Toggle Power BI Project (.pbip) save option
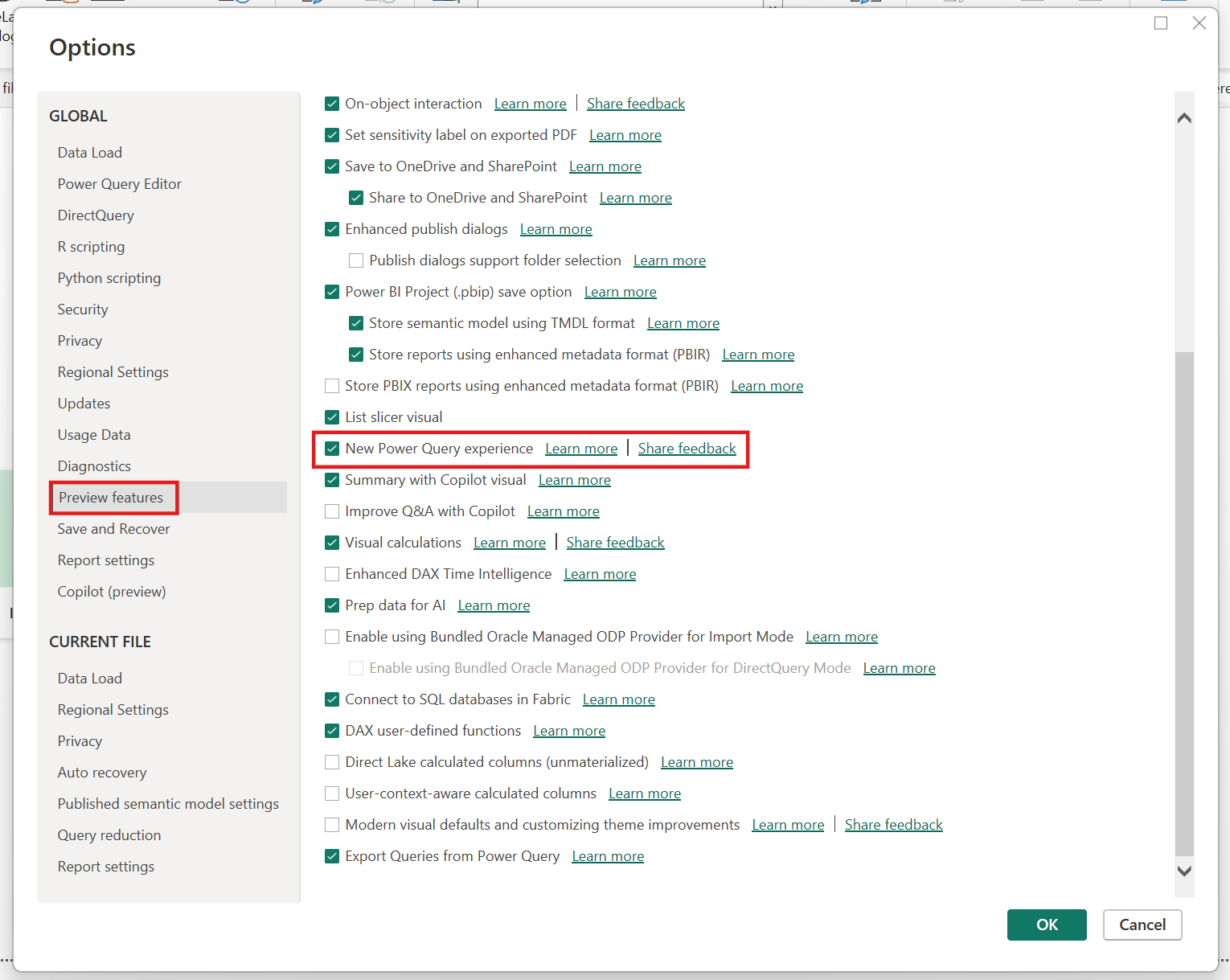Viewport: 1230px width, 980px height. 332,292
